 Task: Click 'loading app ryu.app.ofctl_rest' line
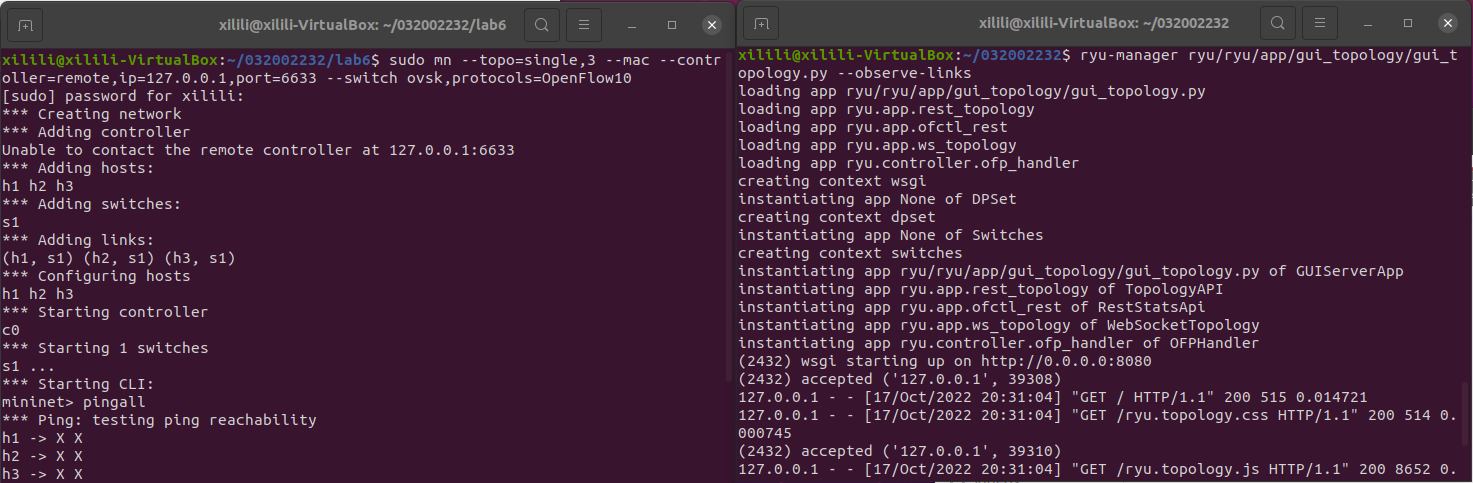873,127
